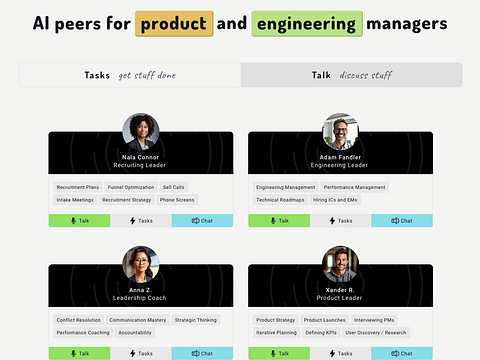Start Chat with Nala Connor

click(x=202, y=221)
